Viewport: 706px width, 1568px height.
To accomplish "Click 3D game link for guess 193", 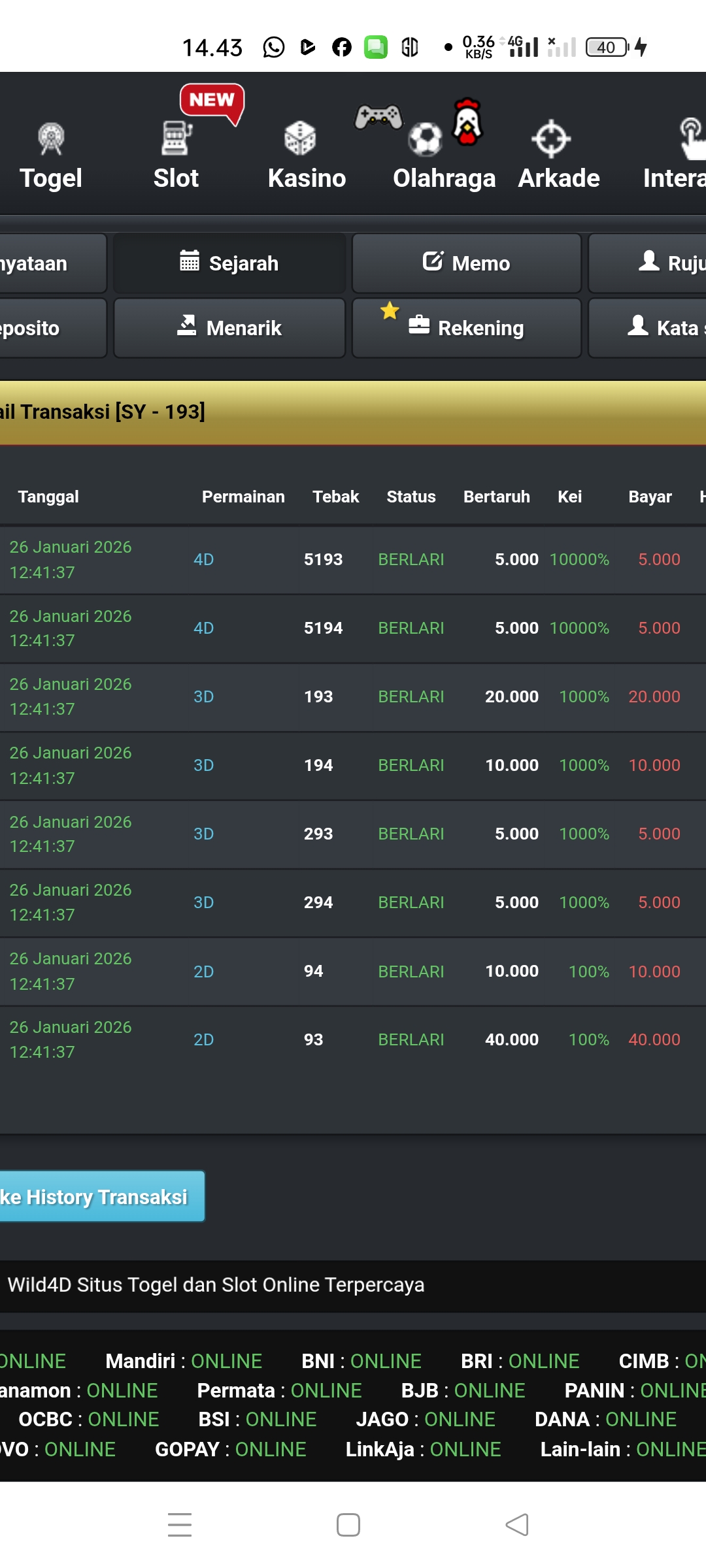I will [x=203, y=697].
